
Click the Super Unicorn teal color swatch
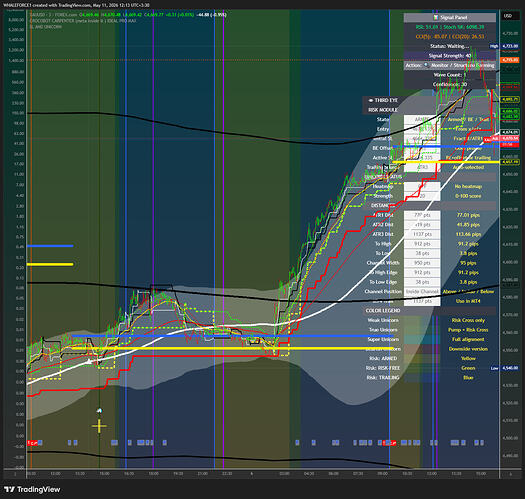(422, 339)
